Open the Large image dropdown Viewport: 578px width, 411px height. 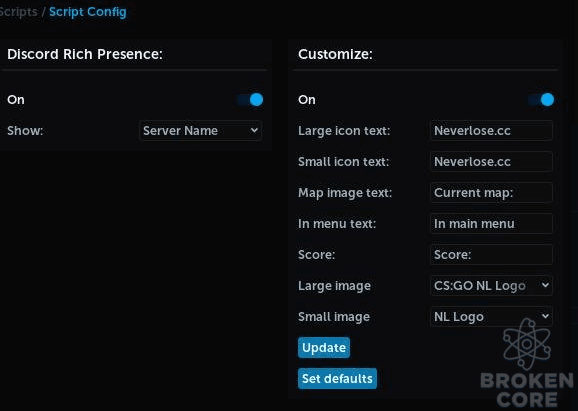(x=491, y=286)
